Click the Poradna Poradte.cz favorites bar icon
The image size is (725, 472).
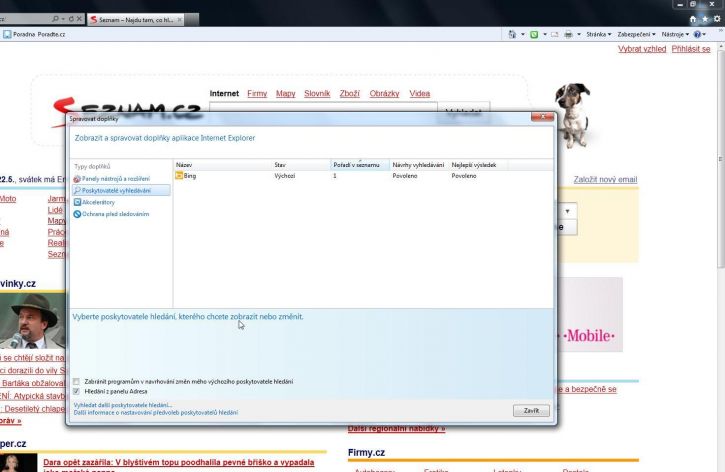pyautogui.click(x=7, y=34)
